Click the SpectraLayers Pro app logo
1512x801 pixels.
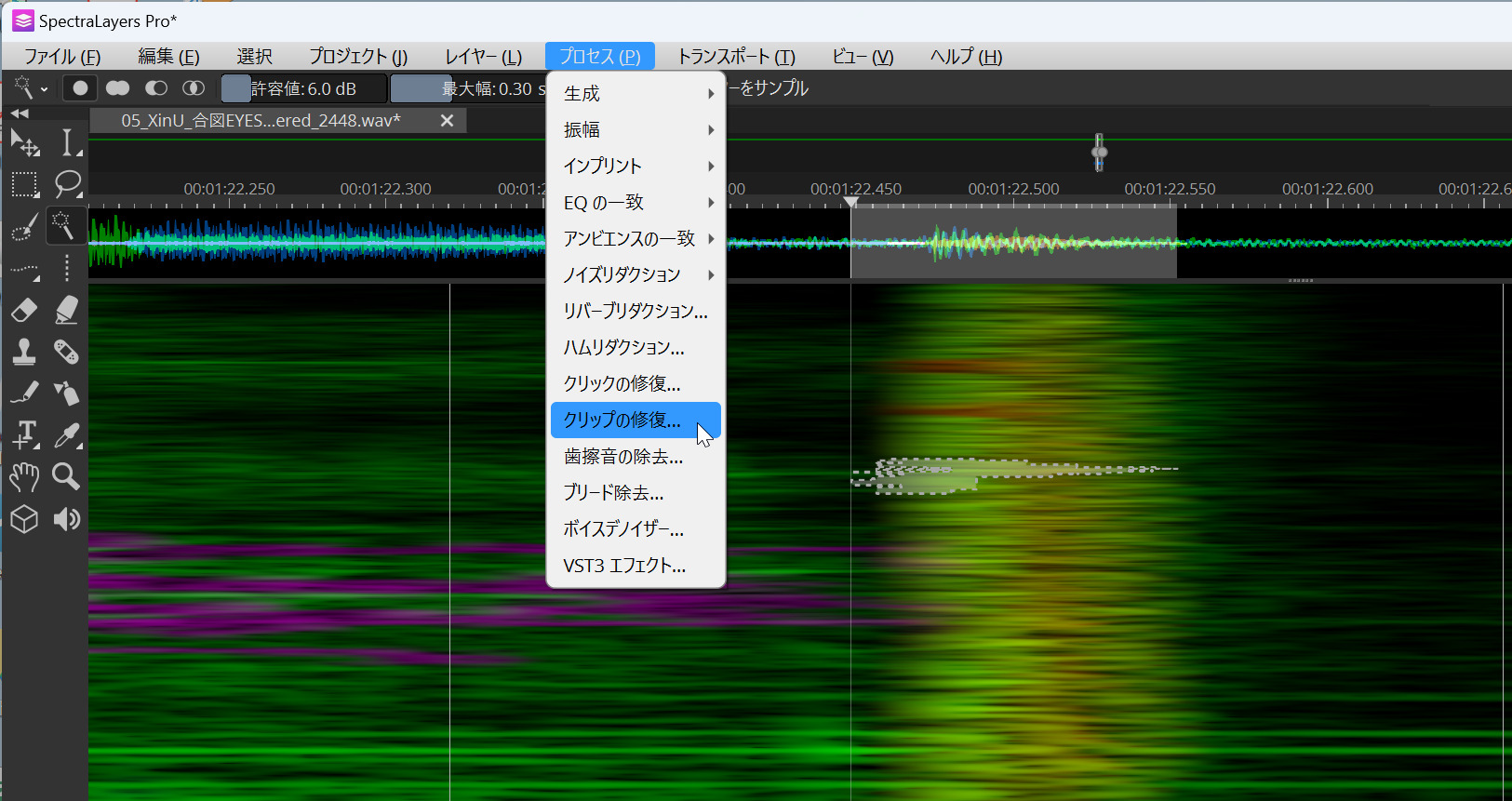pyautogui.click(x=23, y=20)
